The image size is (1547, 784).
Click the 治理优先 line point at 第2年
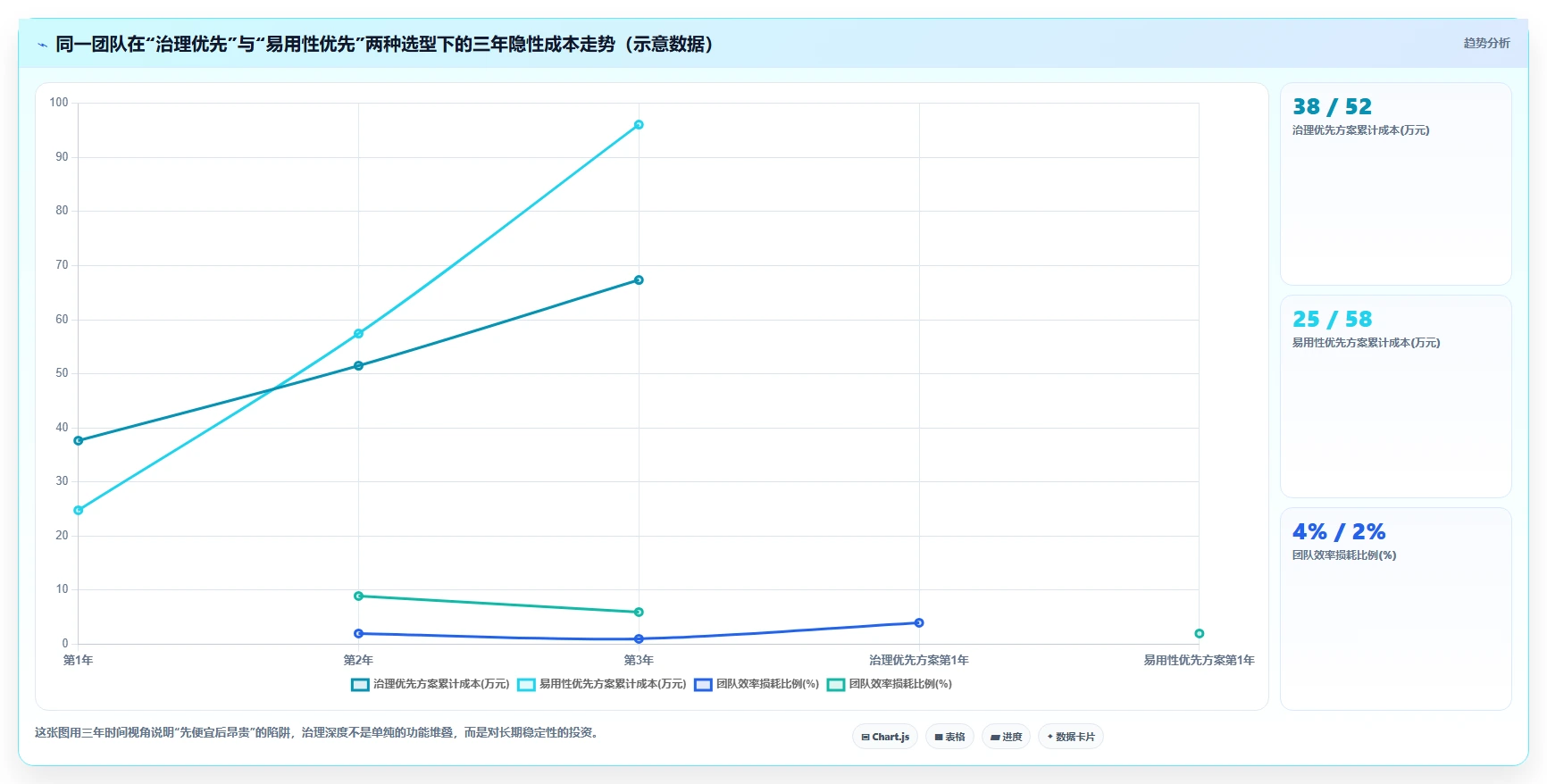[358, 366]
